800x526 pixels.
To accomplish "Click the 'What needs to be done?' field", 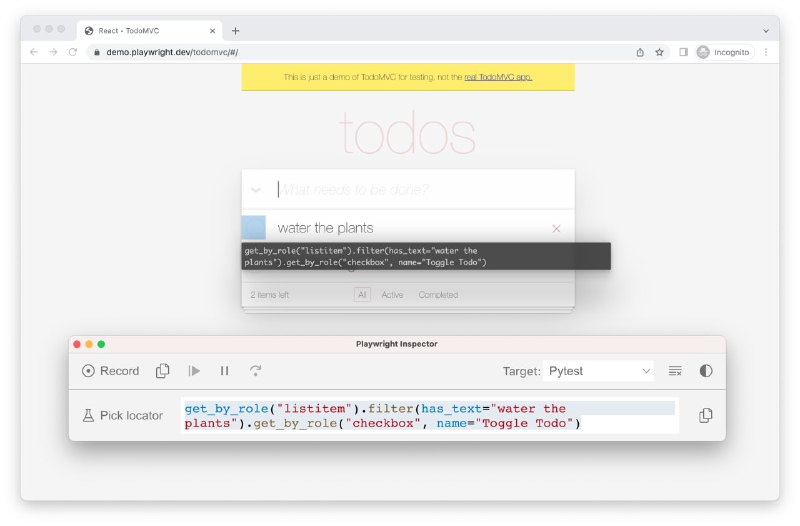I will (x=420, y=190).
